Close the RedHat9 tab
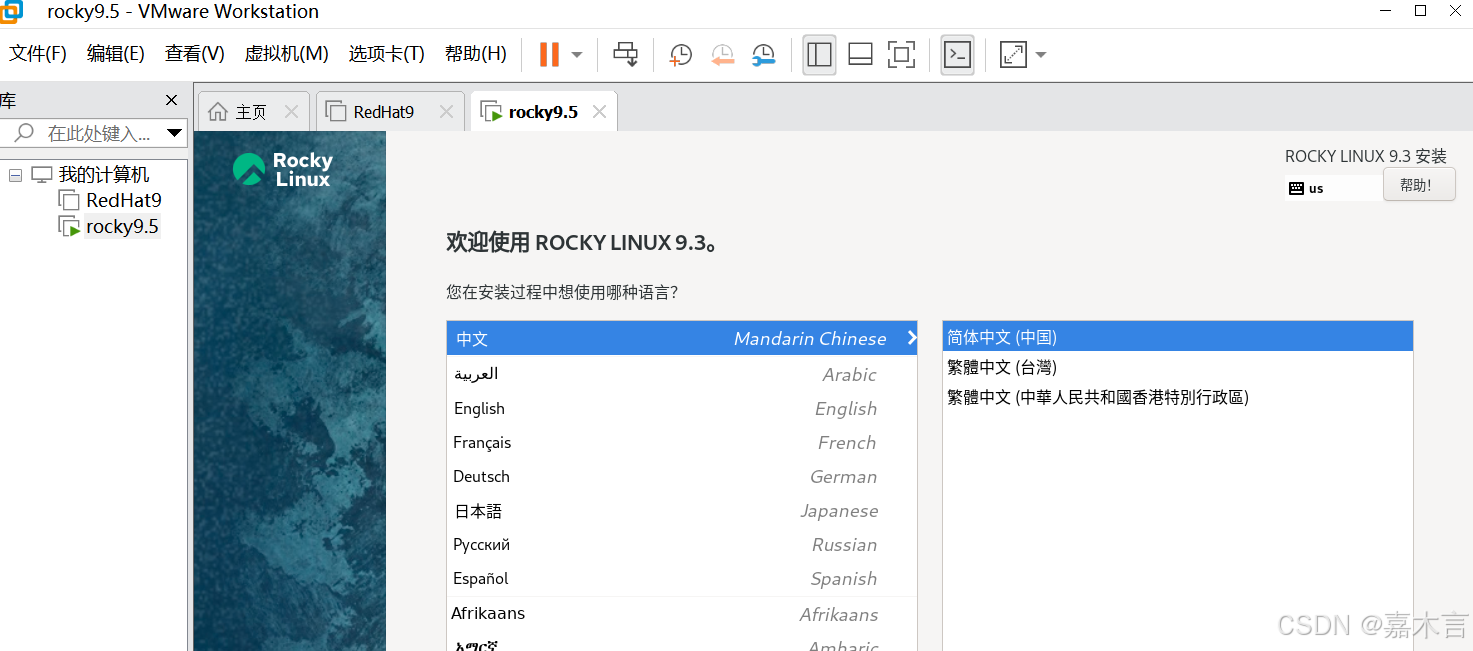 [447, 112]
